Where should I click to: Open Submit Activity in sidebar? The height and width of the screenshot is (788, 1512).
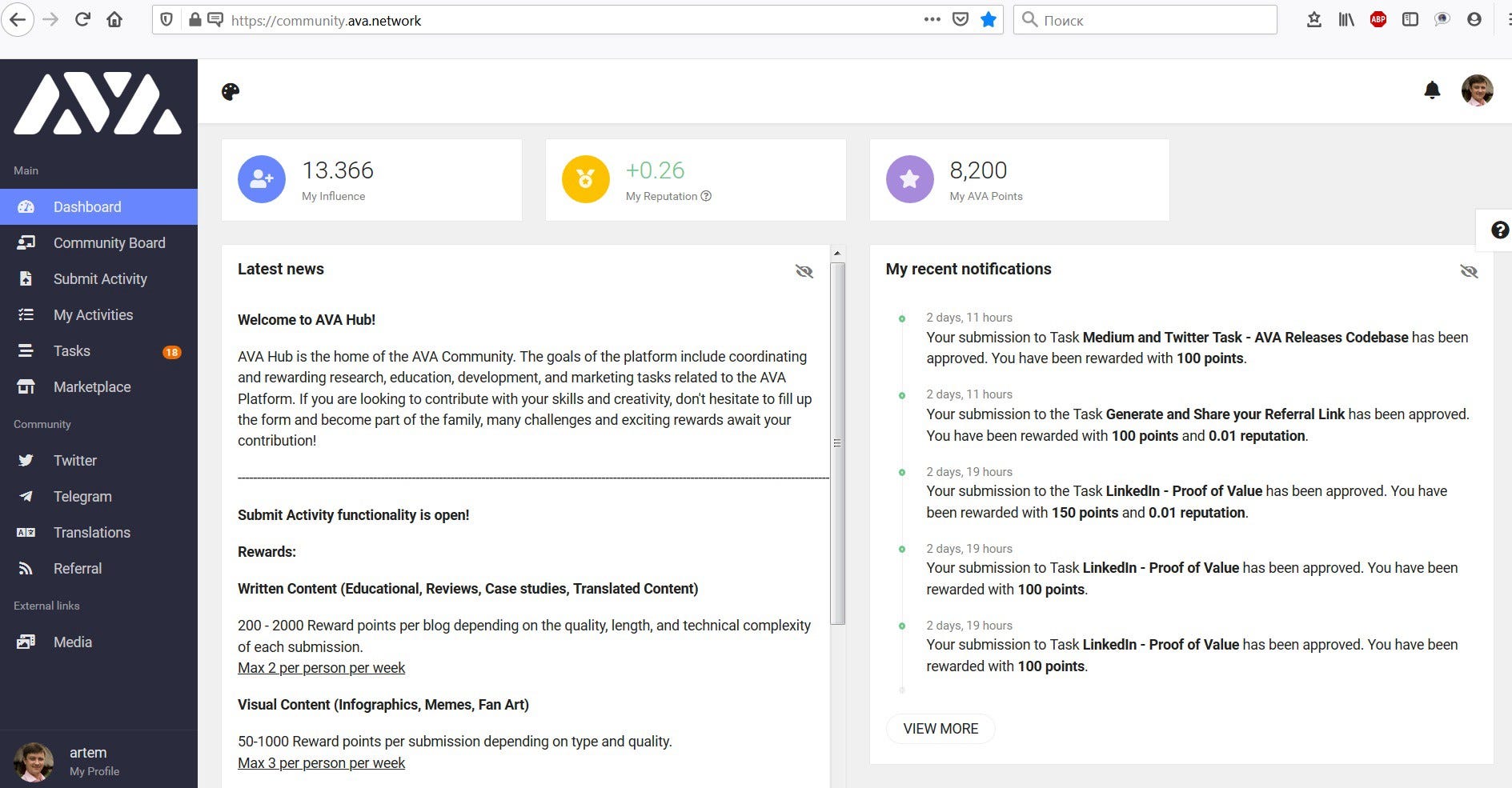[x=98, y=278]
